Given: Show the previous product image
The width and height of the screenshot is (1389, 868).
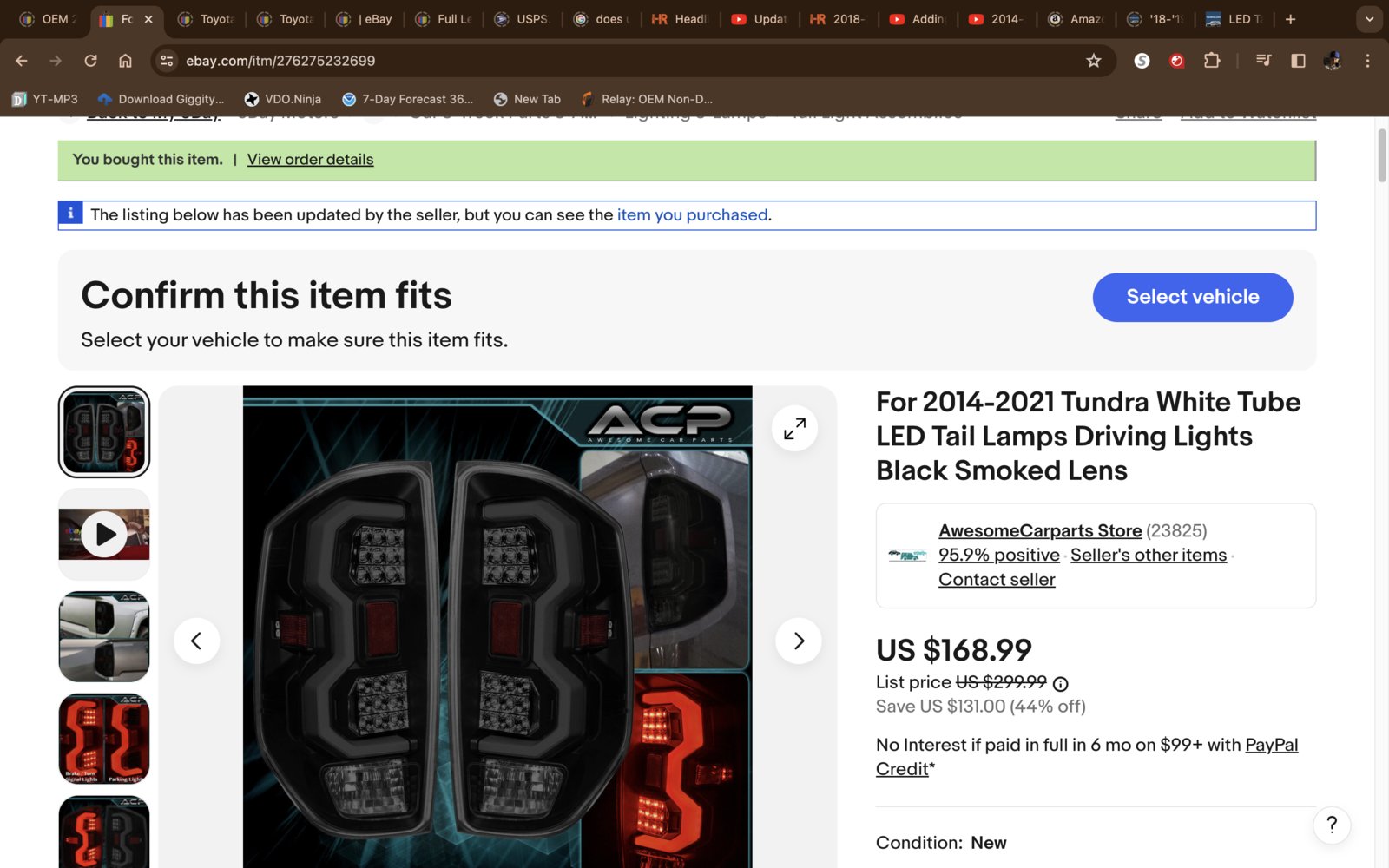Looking at the screenshot, I should click(x=197, y=641).
